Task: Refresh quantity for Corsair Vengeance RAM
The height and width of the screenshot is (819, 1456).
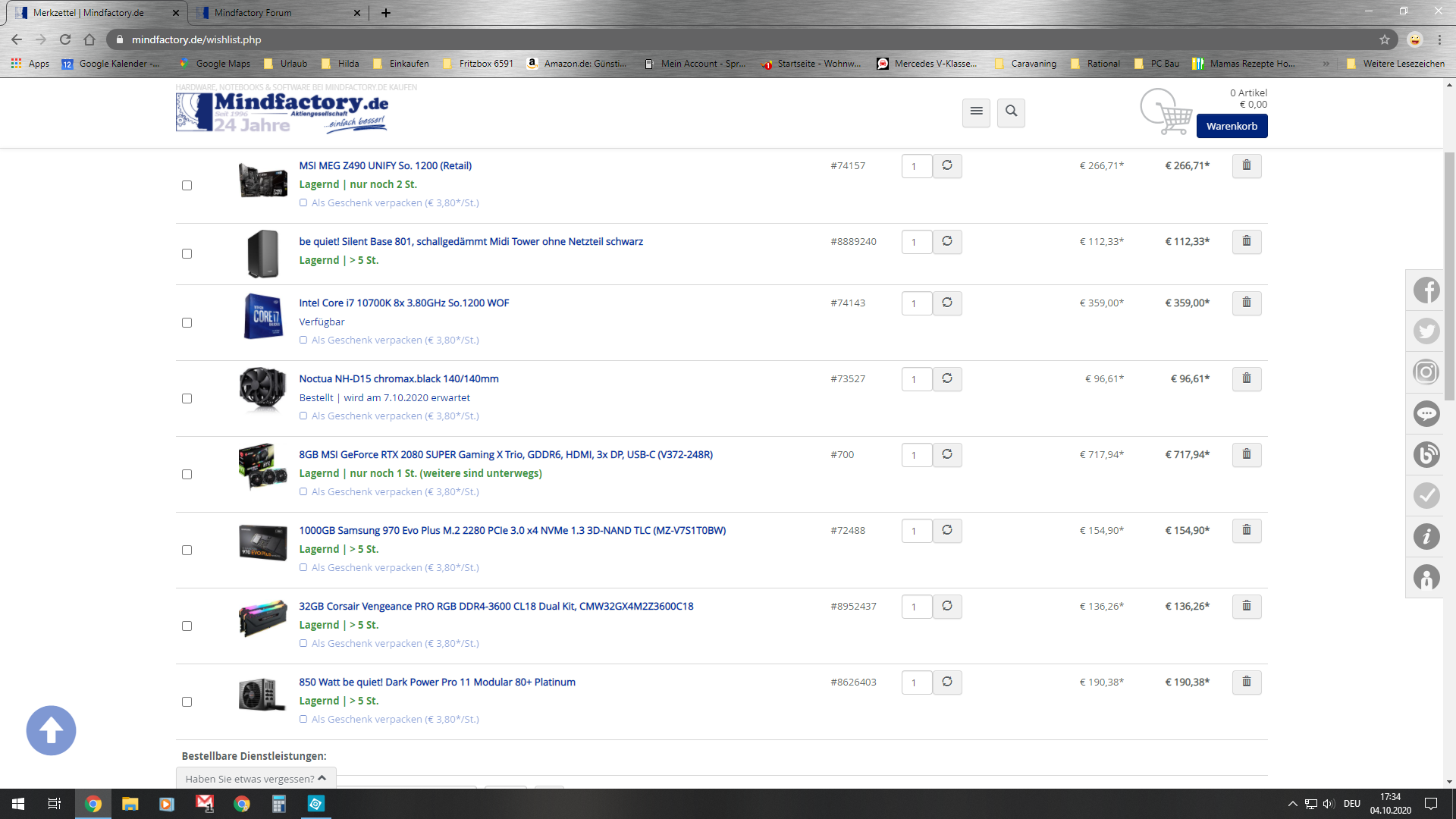Action: [947, 606]
